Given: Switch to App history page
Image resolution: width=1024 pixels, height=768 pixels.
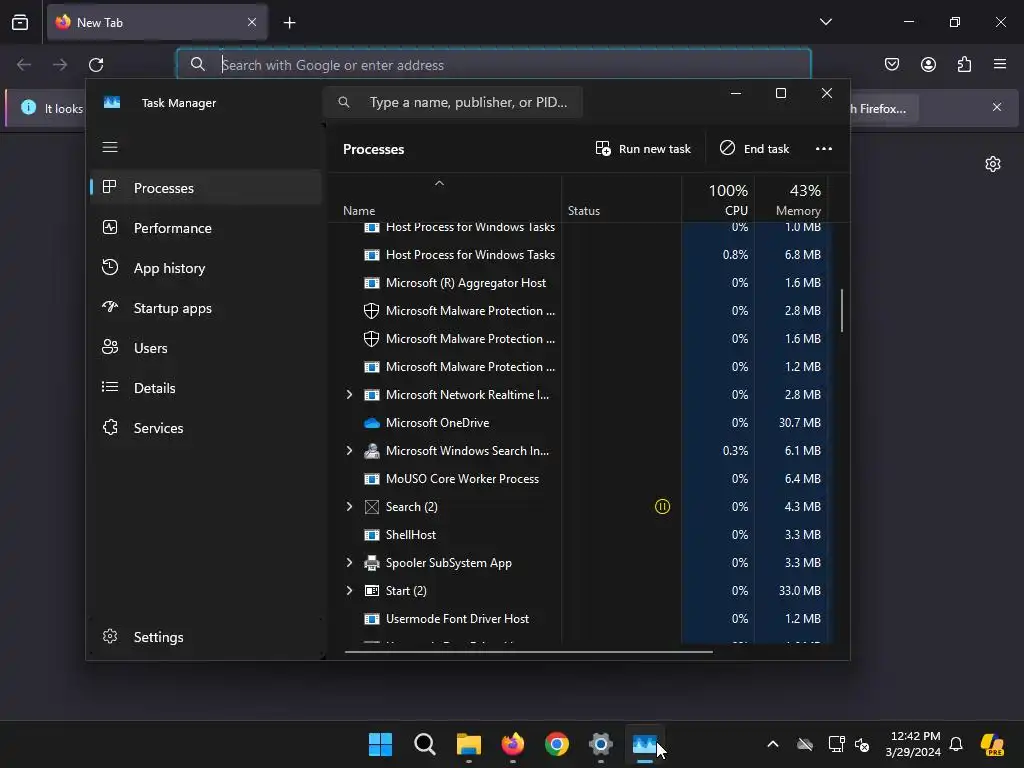Looking at the screenshot, I should 206,268.
